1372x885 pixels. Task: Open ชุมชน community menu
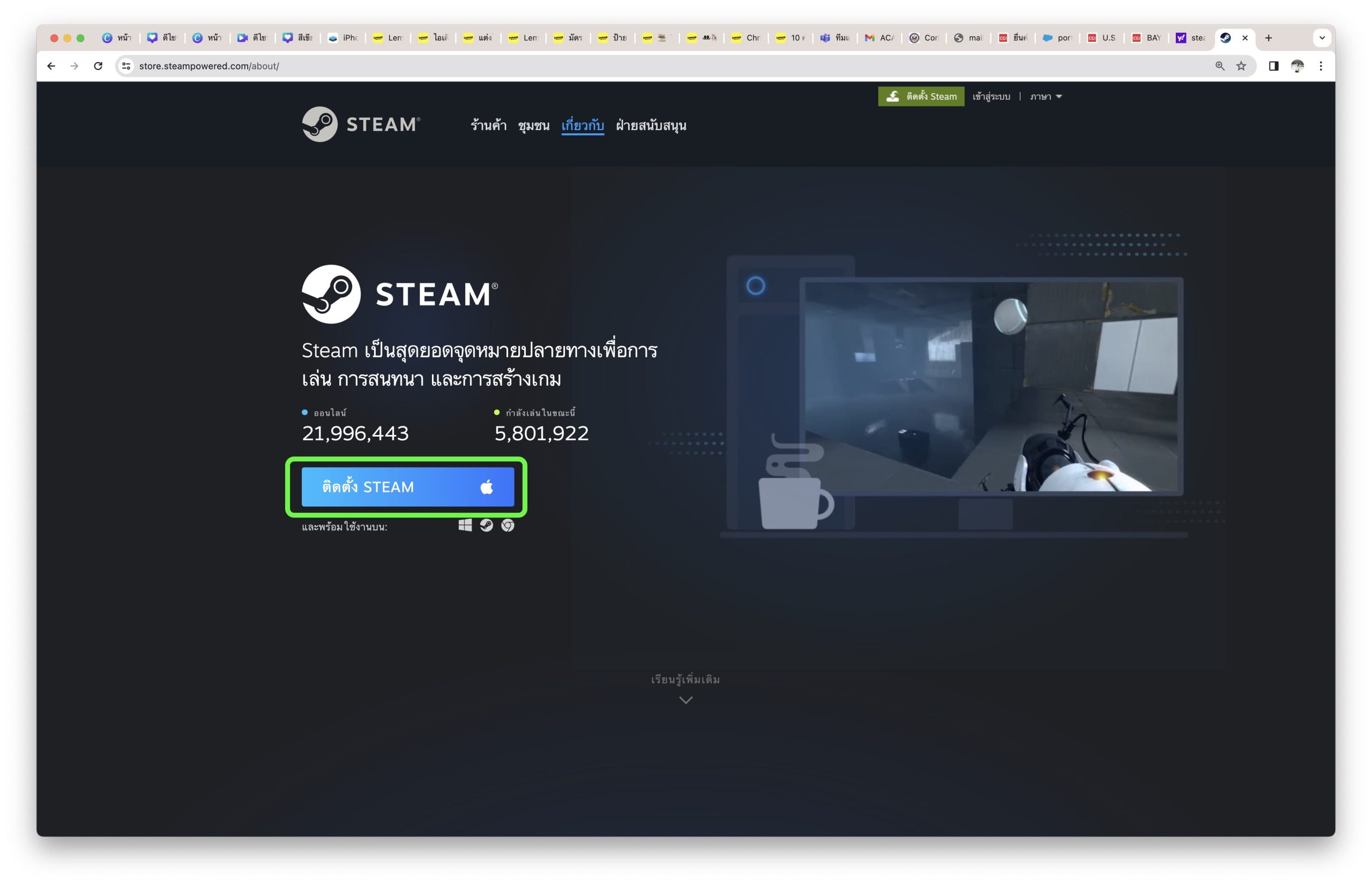click(533, 125)
